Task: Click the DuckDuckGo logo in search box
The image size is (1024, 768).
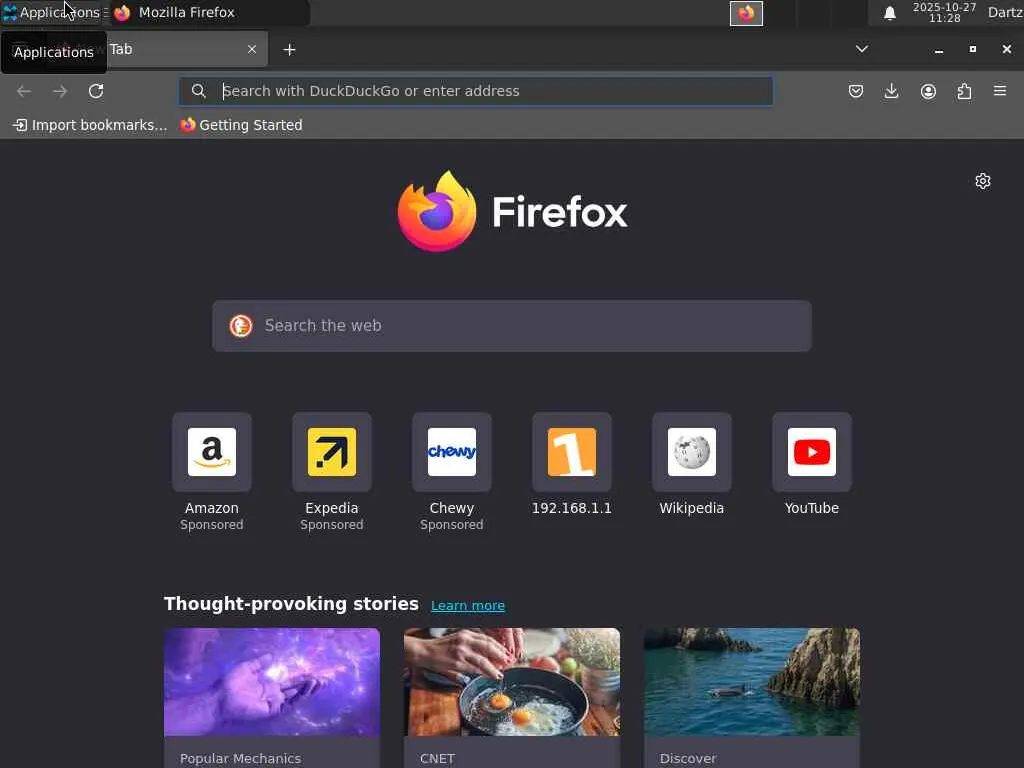Action: 241,326
